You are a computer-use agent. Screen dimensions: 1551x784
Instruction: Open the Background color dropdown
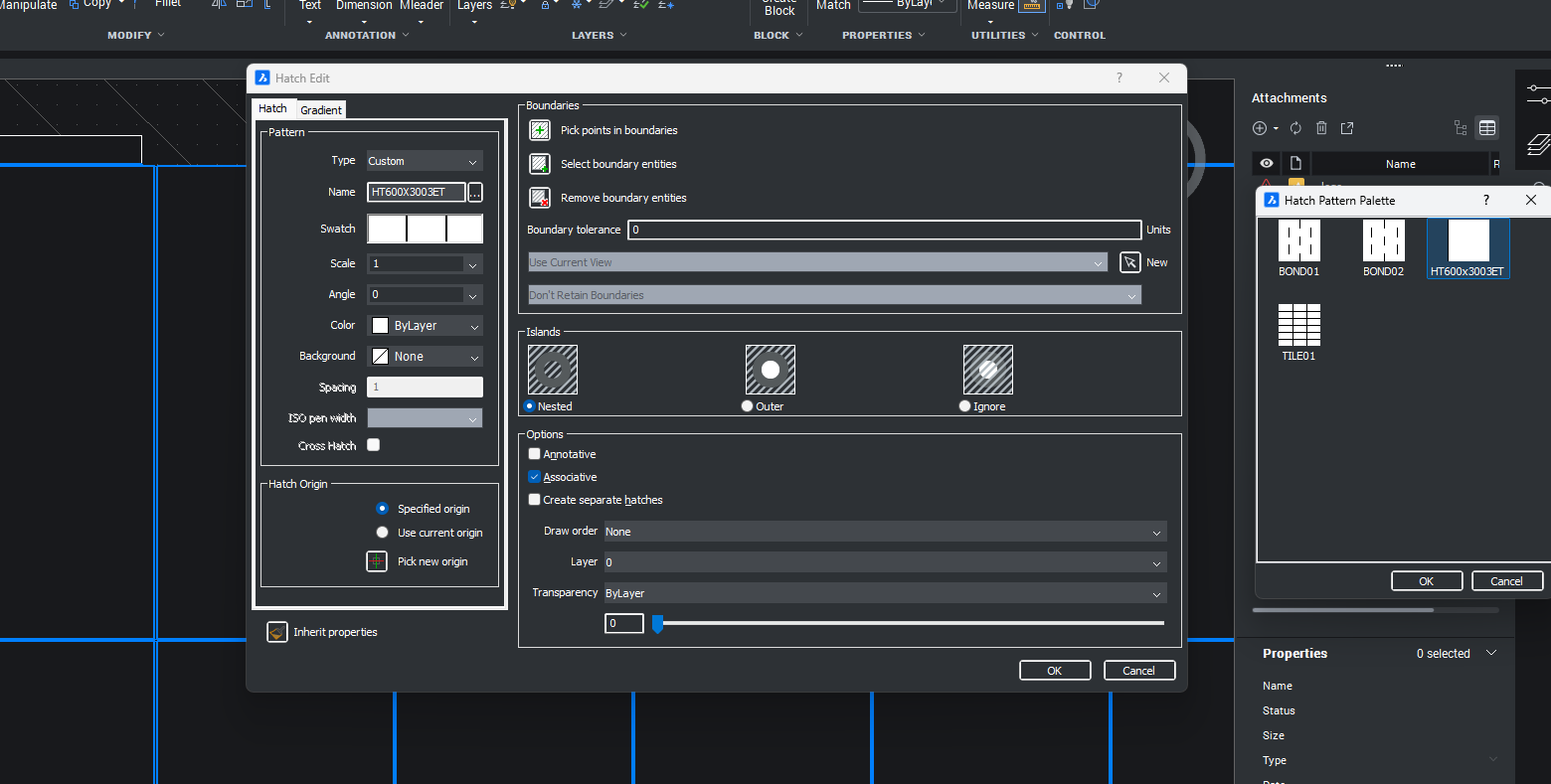point(425,357)
